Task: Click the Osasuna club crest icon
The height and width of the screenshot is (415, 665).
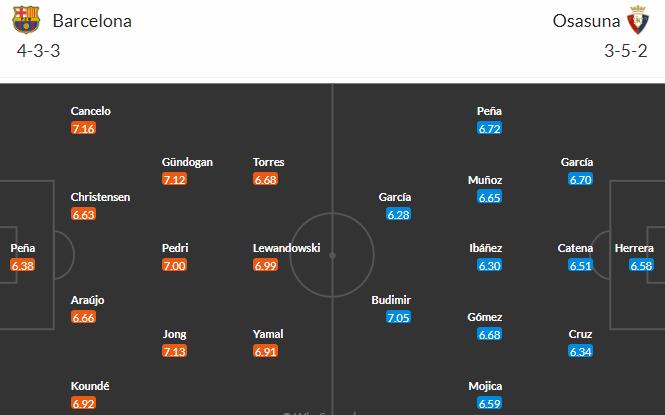Action: (638, 20)
